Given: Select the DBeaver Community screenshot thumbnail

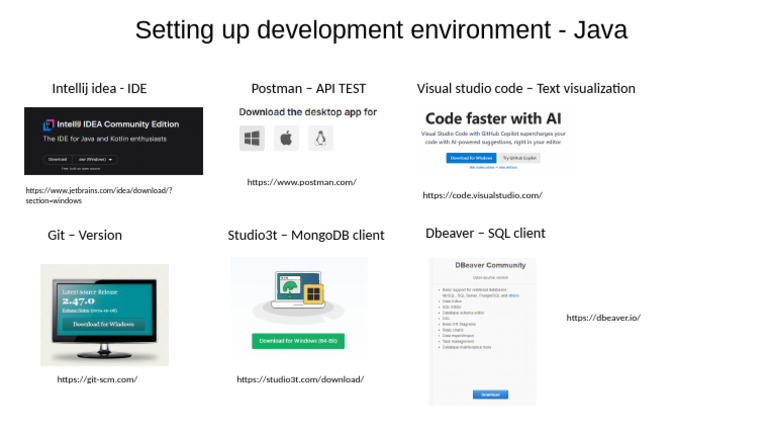Looking at the screenshot, I should coord(482,332).
